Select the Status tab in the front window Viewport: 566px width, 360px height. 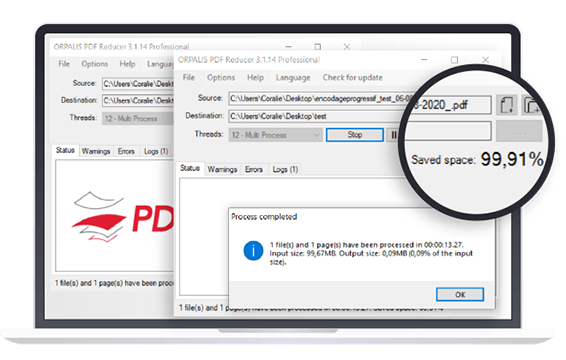click(190, 168)
